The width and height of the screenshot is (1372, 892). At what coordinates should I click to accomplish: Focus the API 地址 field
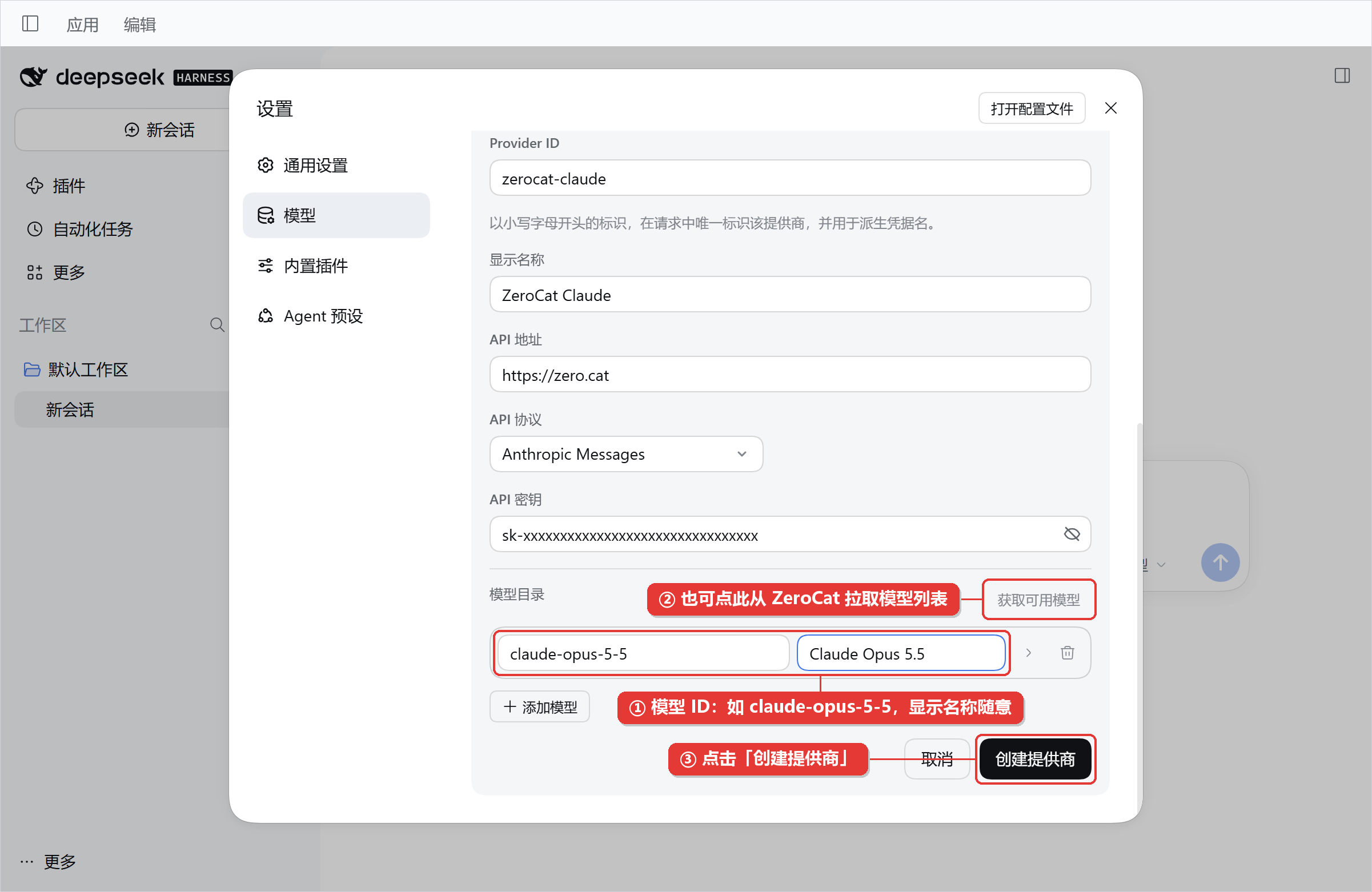[x=790, y=375]
